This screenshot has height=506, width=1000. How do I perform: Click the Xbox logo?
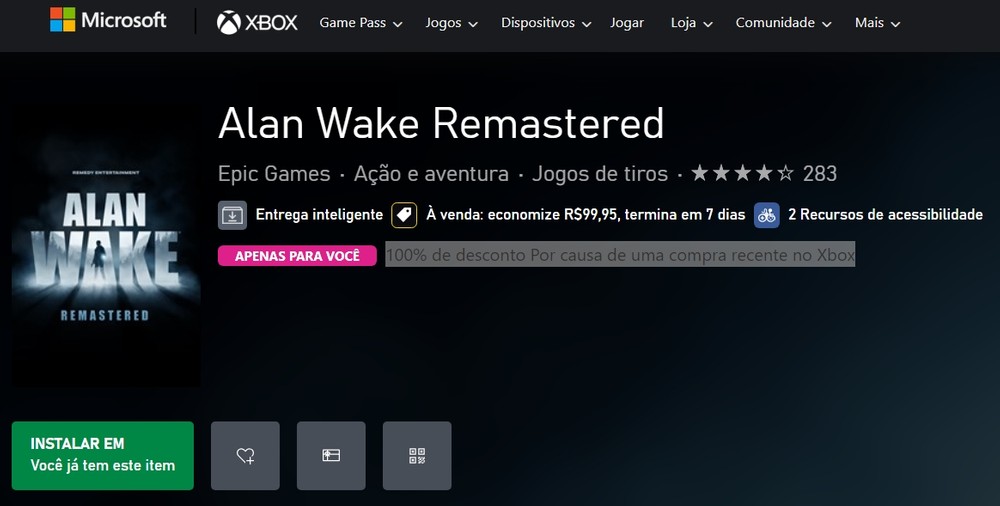(257, 23)
